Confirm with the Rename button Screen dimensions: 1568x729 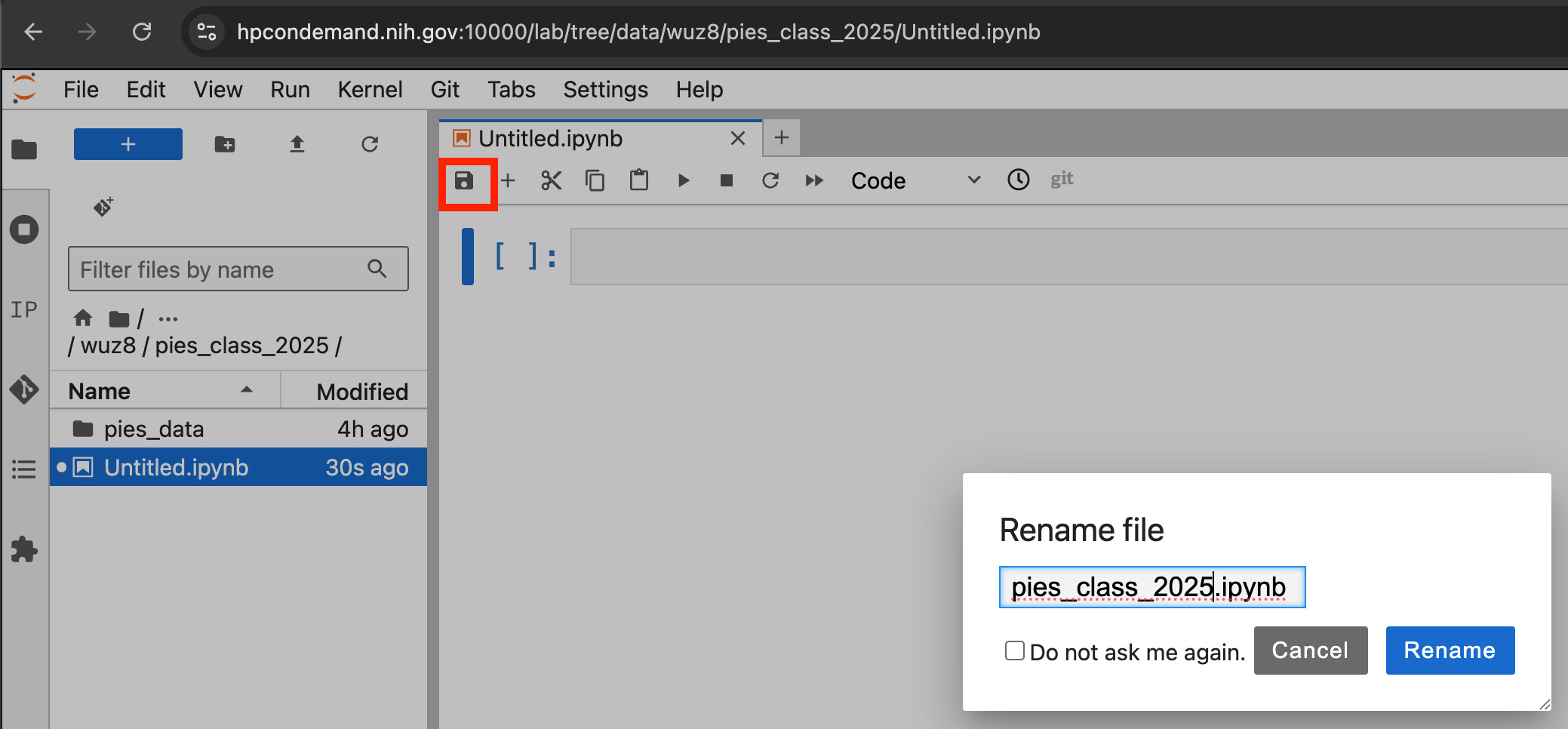1450,651
